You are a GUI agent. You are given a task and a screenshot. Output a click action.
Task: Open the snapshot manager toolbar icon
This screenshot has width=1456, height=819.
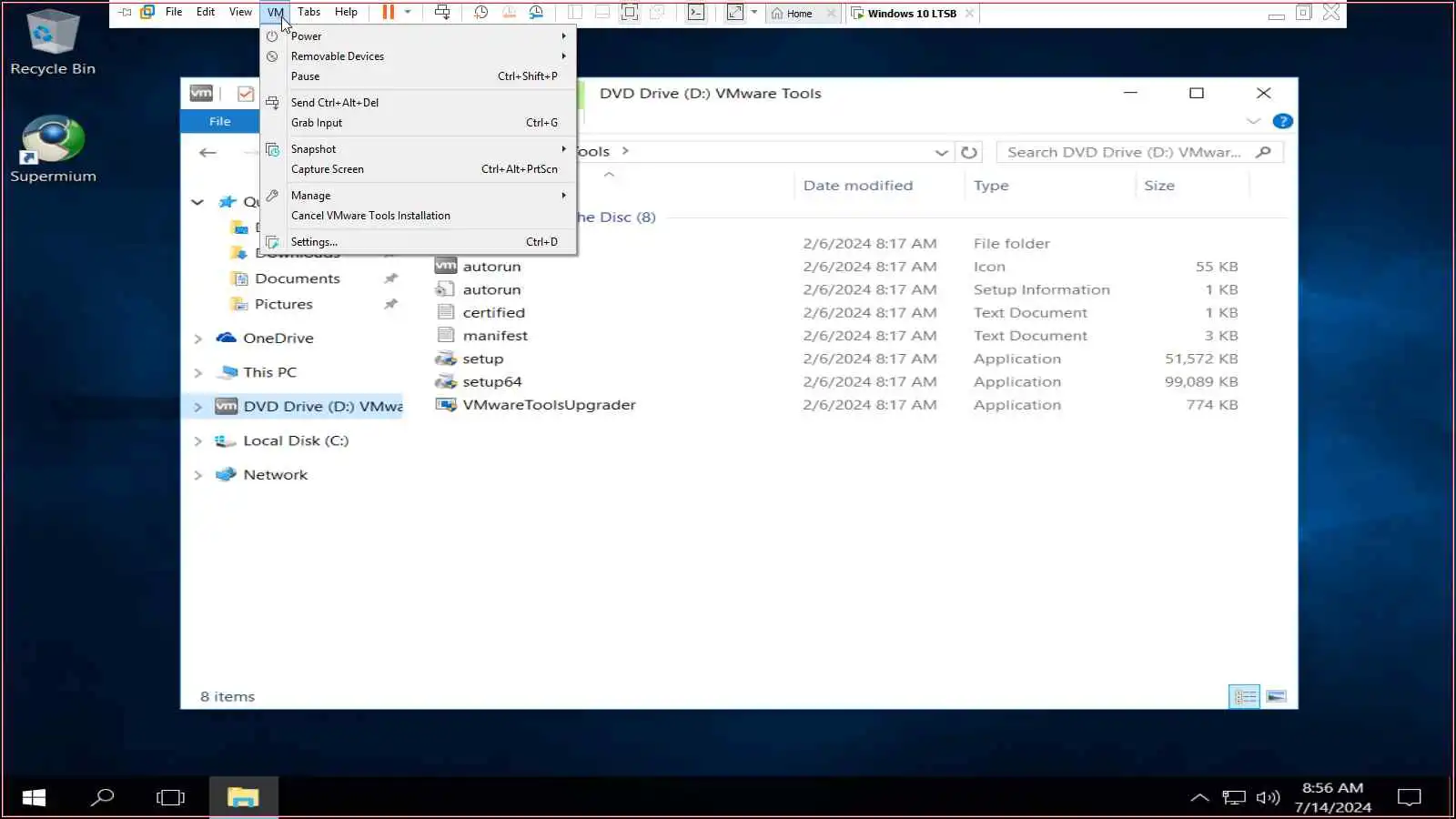[536, 13]
